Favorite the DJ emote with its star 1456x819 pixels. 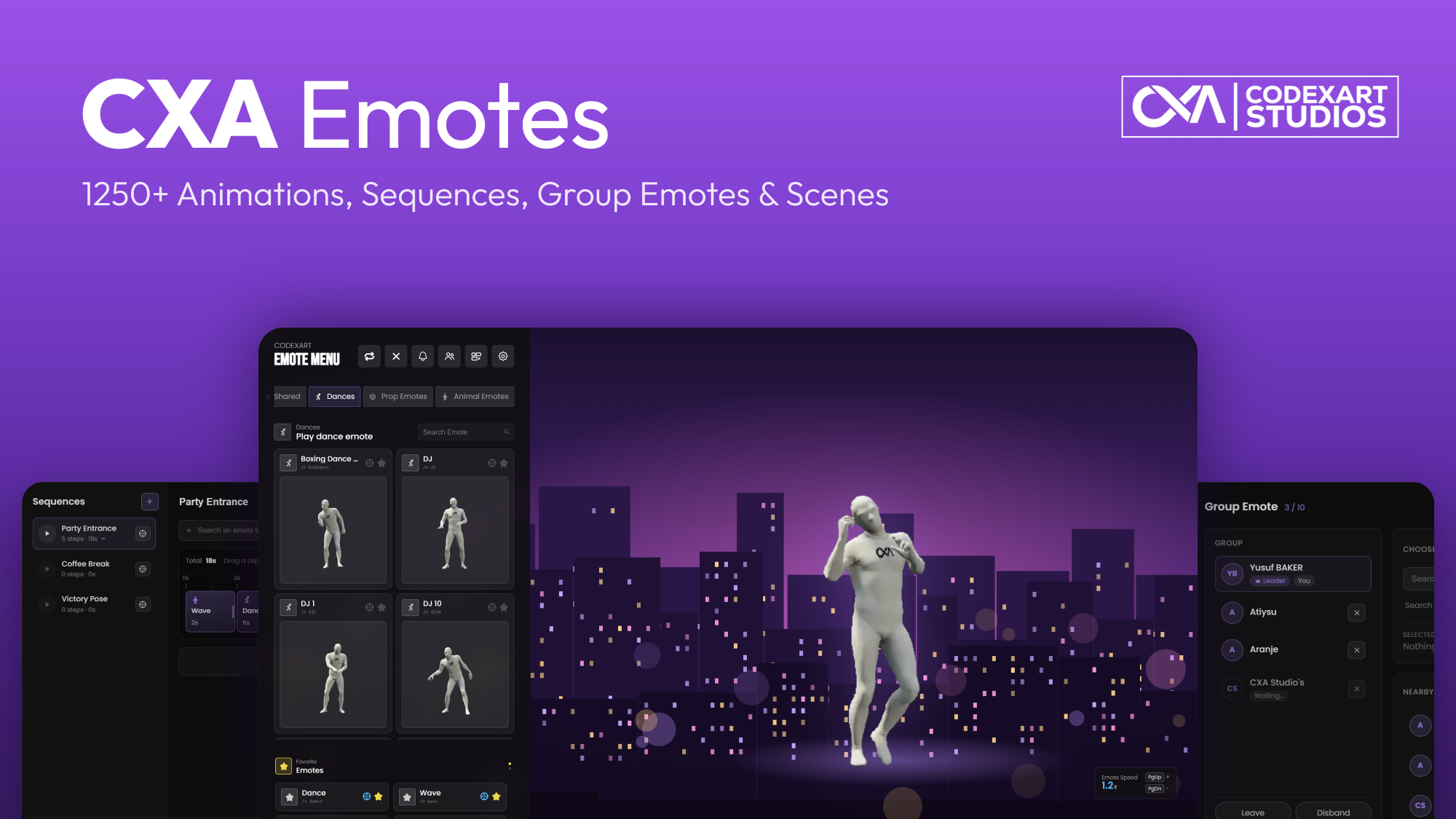(504, 463)
